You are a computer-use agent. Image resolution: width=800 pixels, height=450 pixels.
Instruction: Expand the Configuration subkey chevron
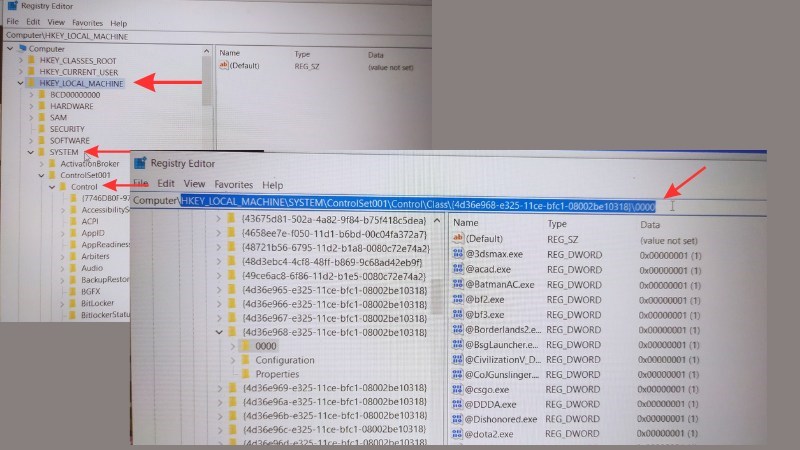point(233,360)
